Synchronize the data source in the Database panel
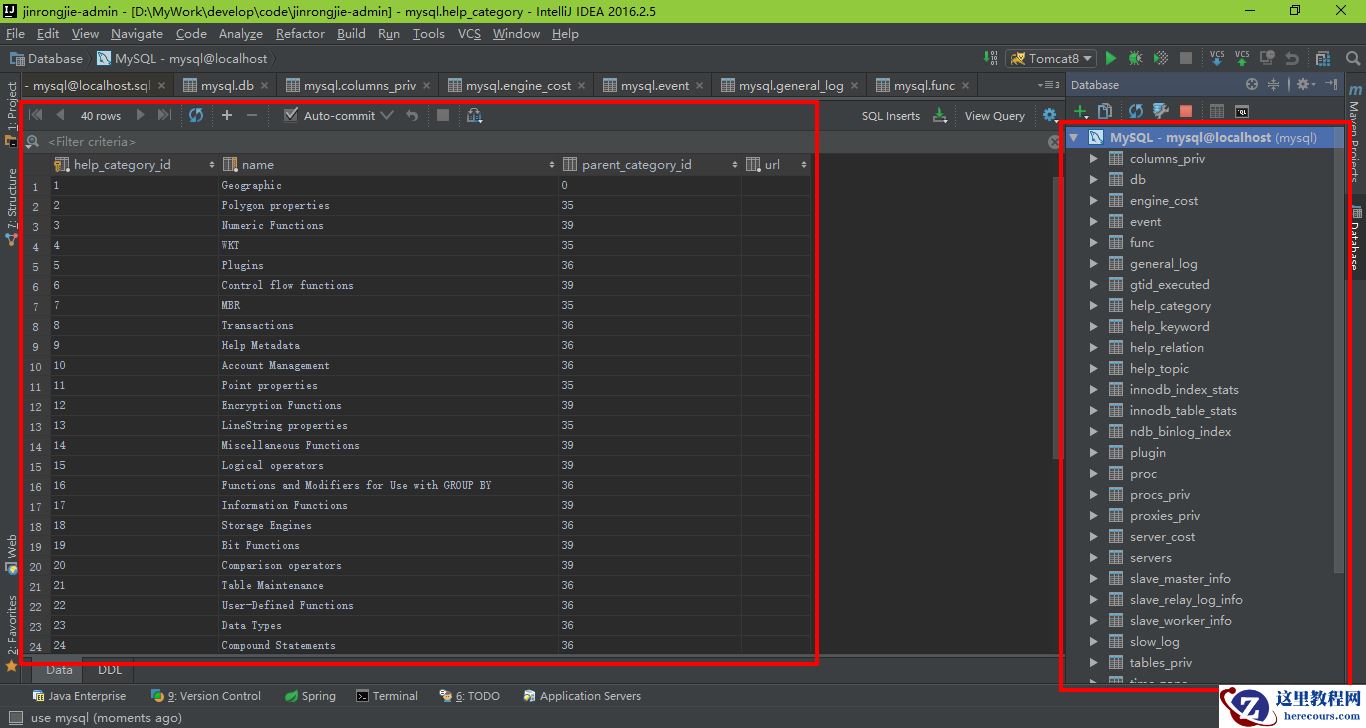The height and width of the screenshot is (728, 1366). [x=1136, y=111]
